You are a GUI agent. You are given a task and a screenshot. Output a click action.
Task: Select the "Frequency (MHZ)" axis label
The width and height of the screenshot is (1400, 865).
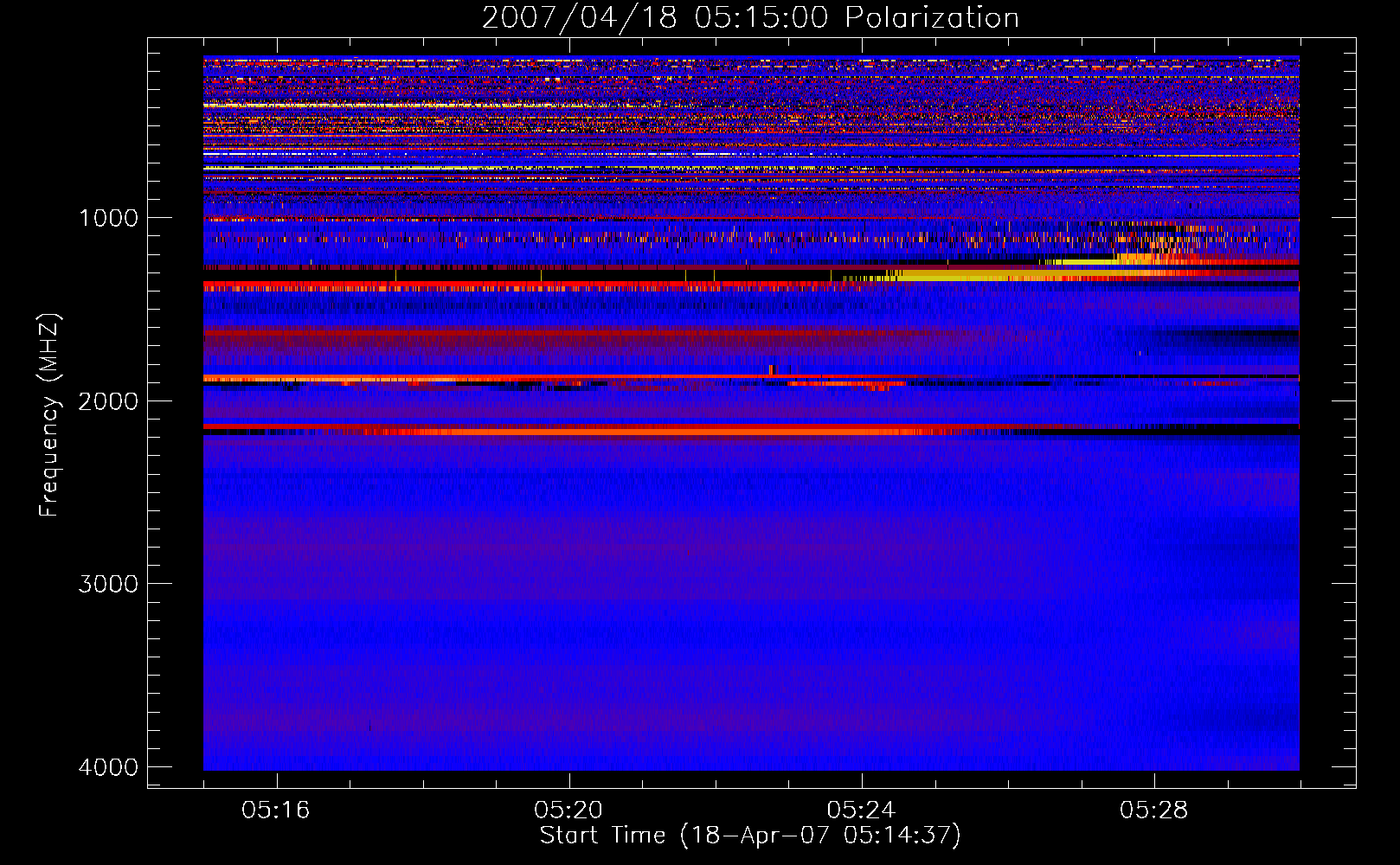(49, 415)
